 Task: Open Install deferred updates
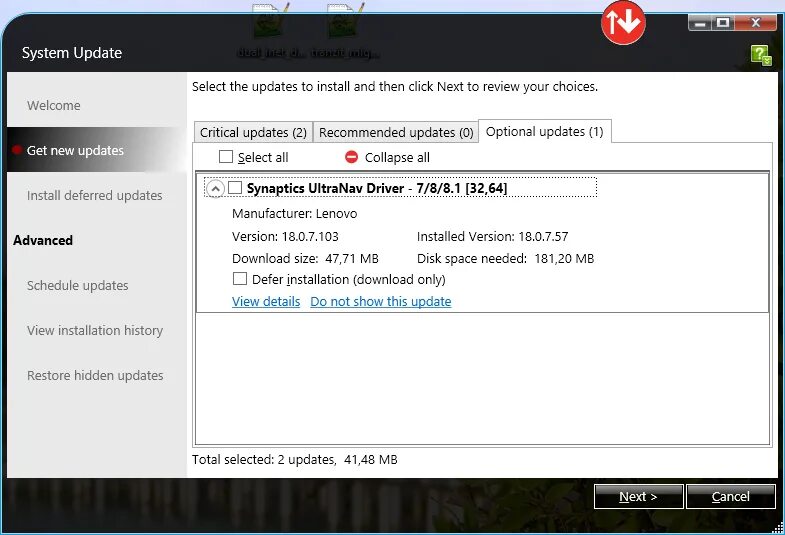tap(95, 195)
